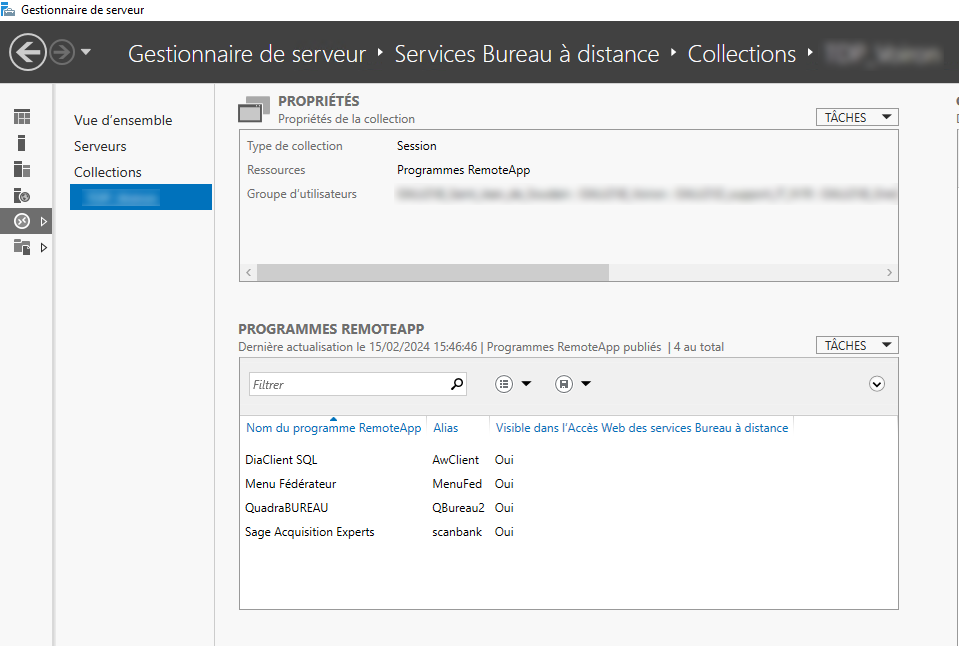Open the All Servers icon in sidebar

coord(22,169)
